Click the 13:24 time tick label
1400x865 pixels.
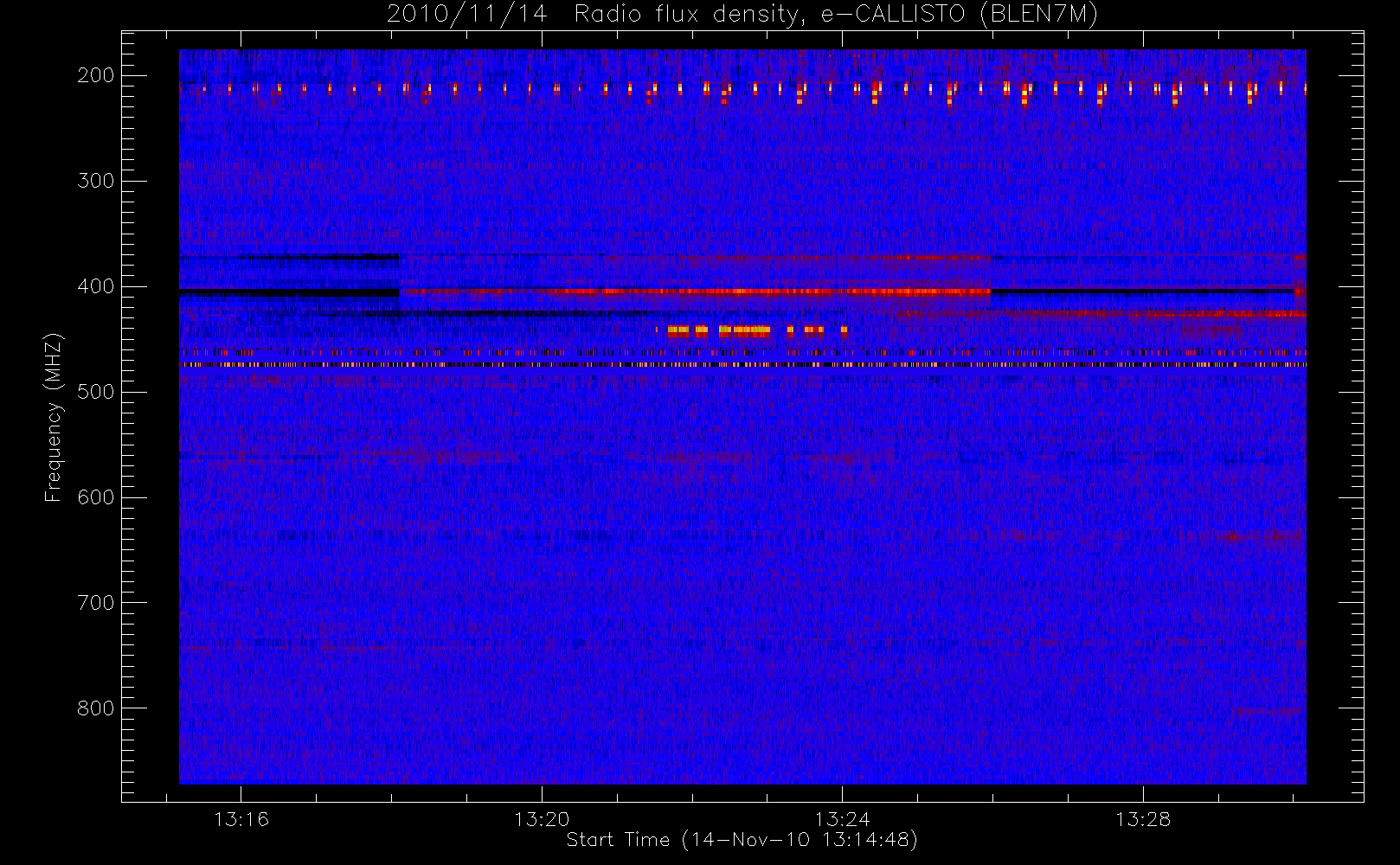pos(842,819)
